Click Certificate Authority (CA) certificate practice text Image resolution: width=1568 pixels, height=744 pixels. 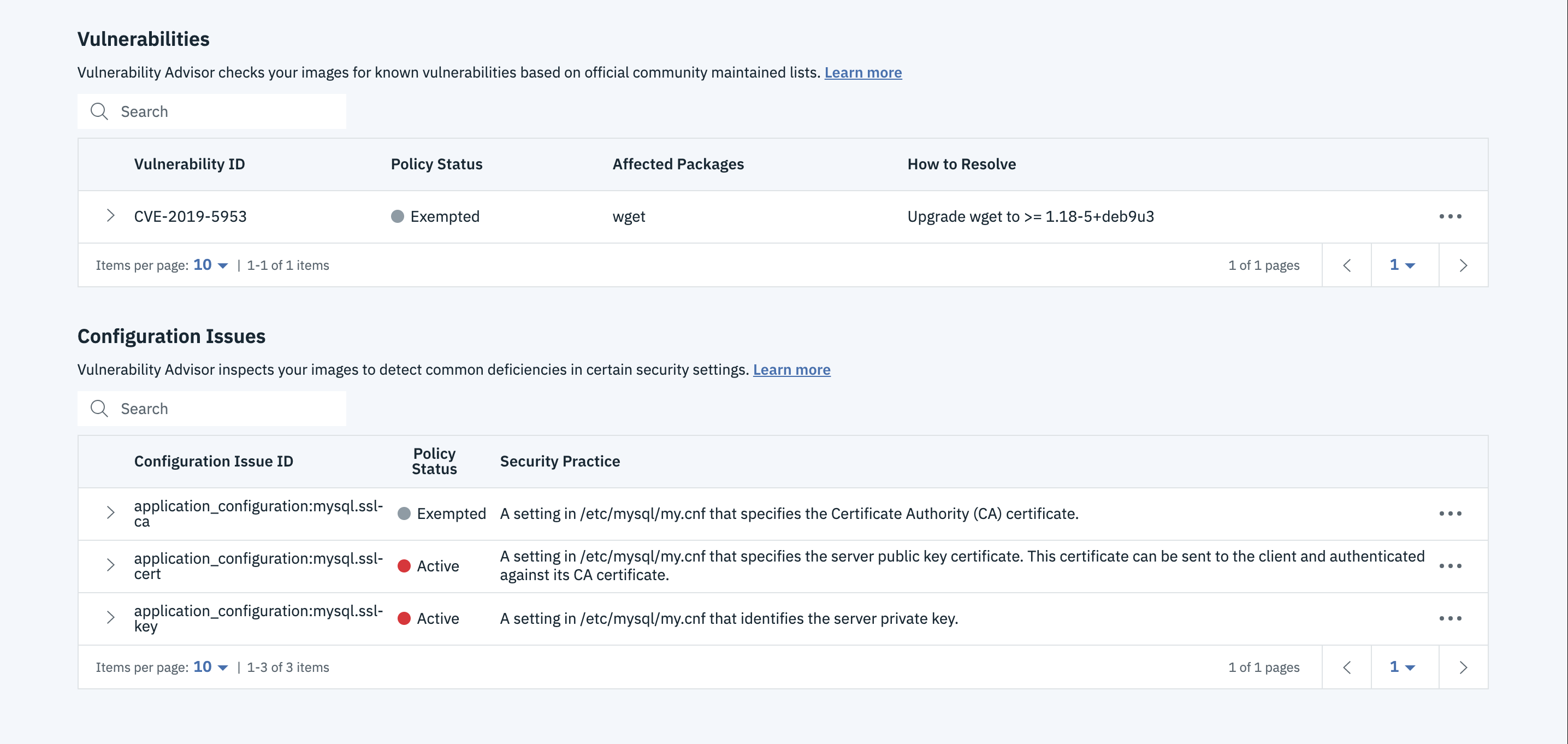click(790, 514)
